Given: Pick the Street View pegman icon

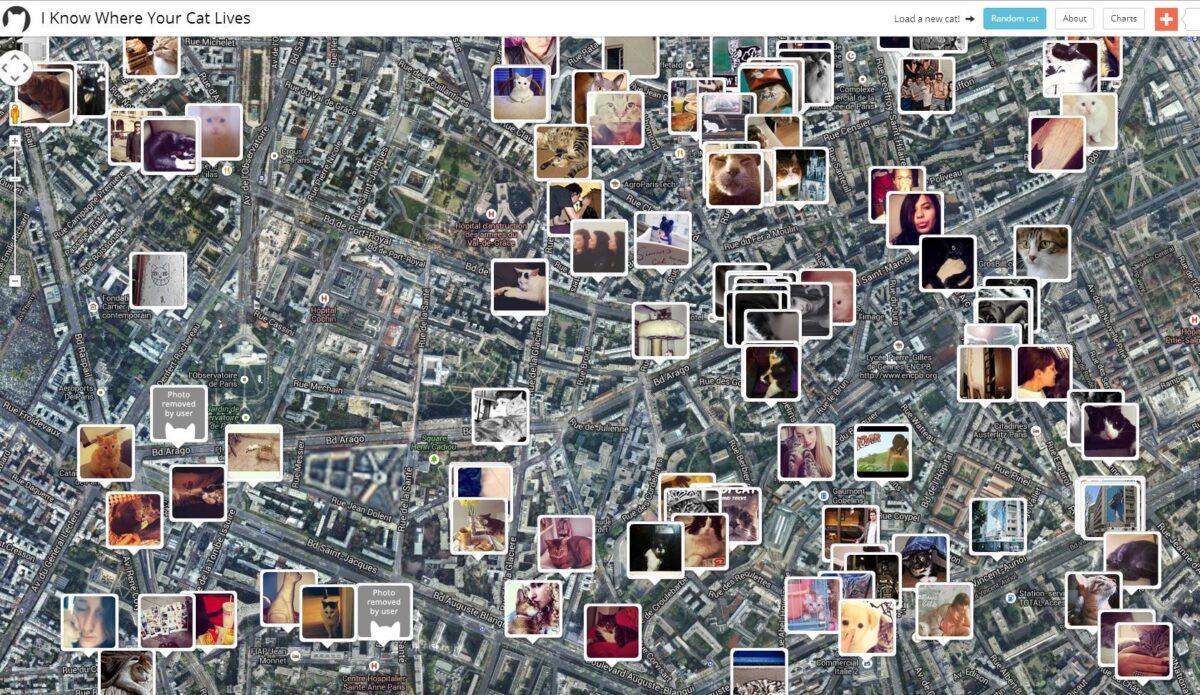Looking at the screenshot, I should click(15, 112).
